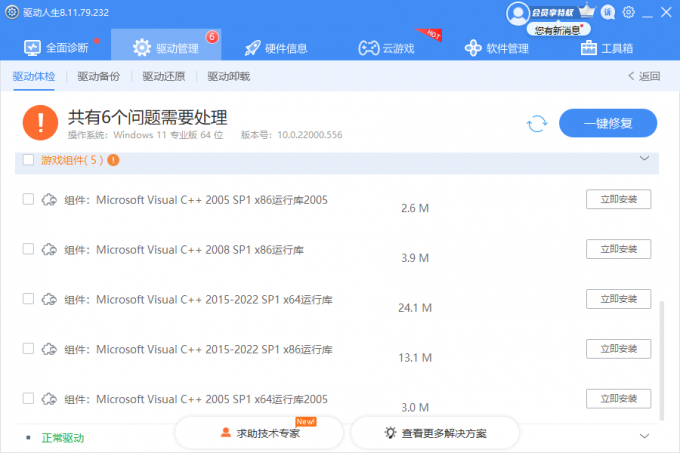Tick checkbox for Visual C++ 2008 x86
This screenshot has height=453, width=680.
28,248
